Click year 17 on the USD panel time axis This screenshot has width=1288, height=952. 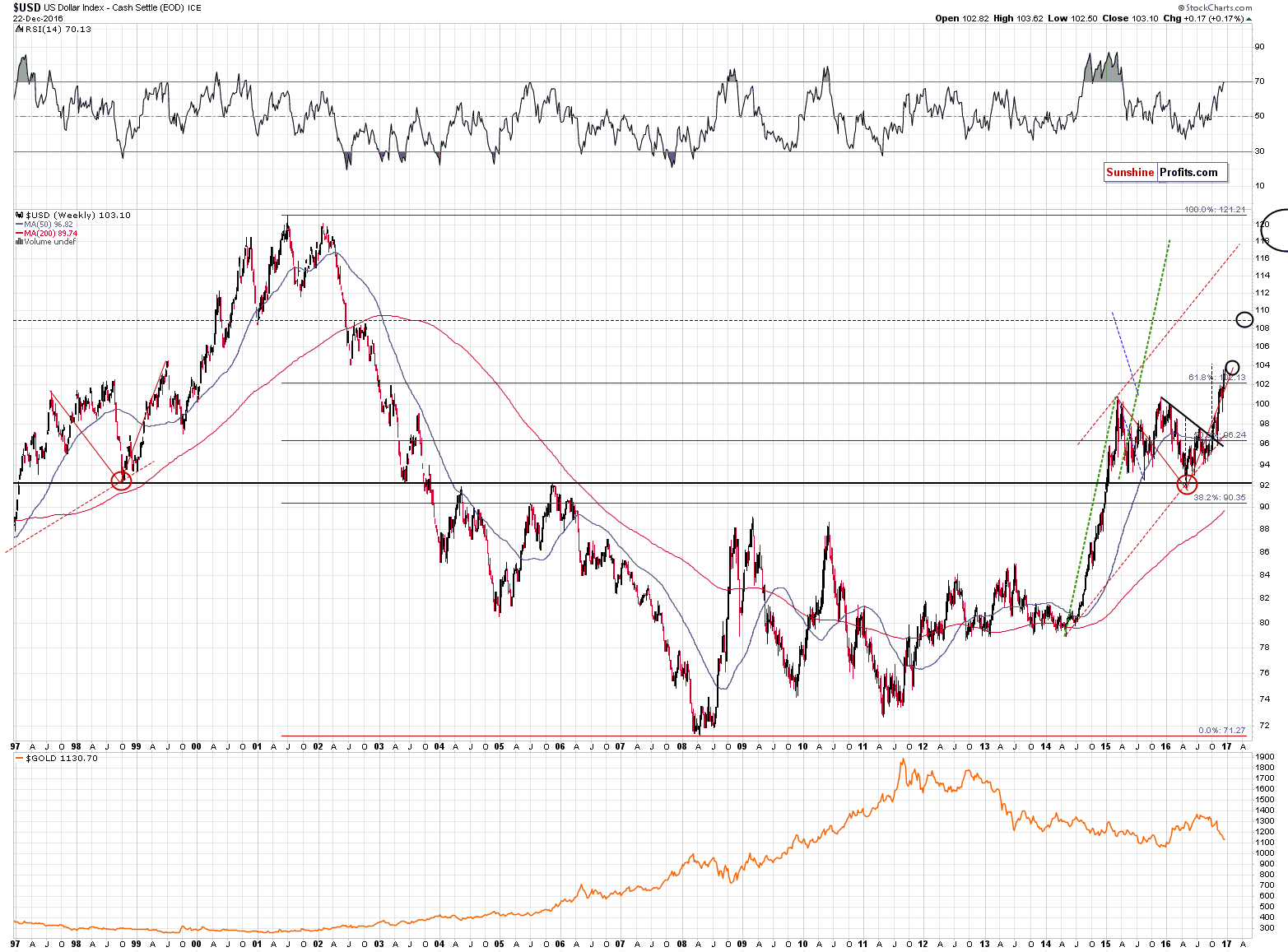1226,747
